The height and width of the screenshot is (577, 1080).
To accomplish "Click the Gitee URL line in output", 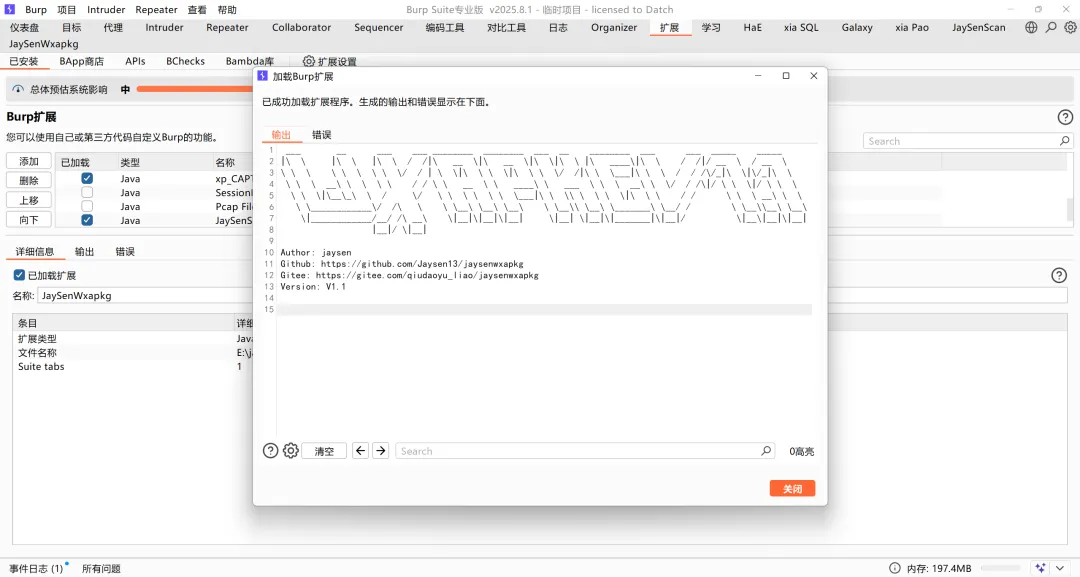I will 409,275.
